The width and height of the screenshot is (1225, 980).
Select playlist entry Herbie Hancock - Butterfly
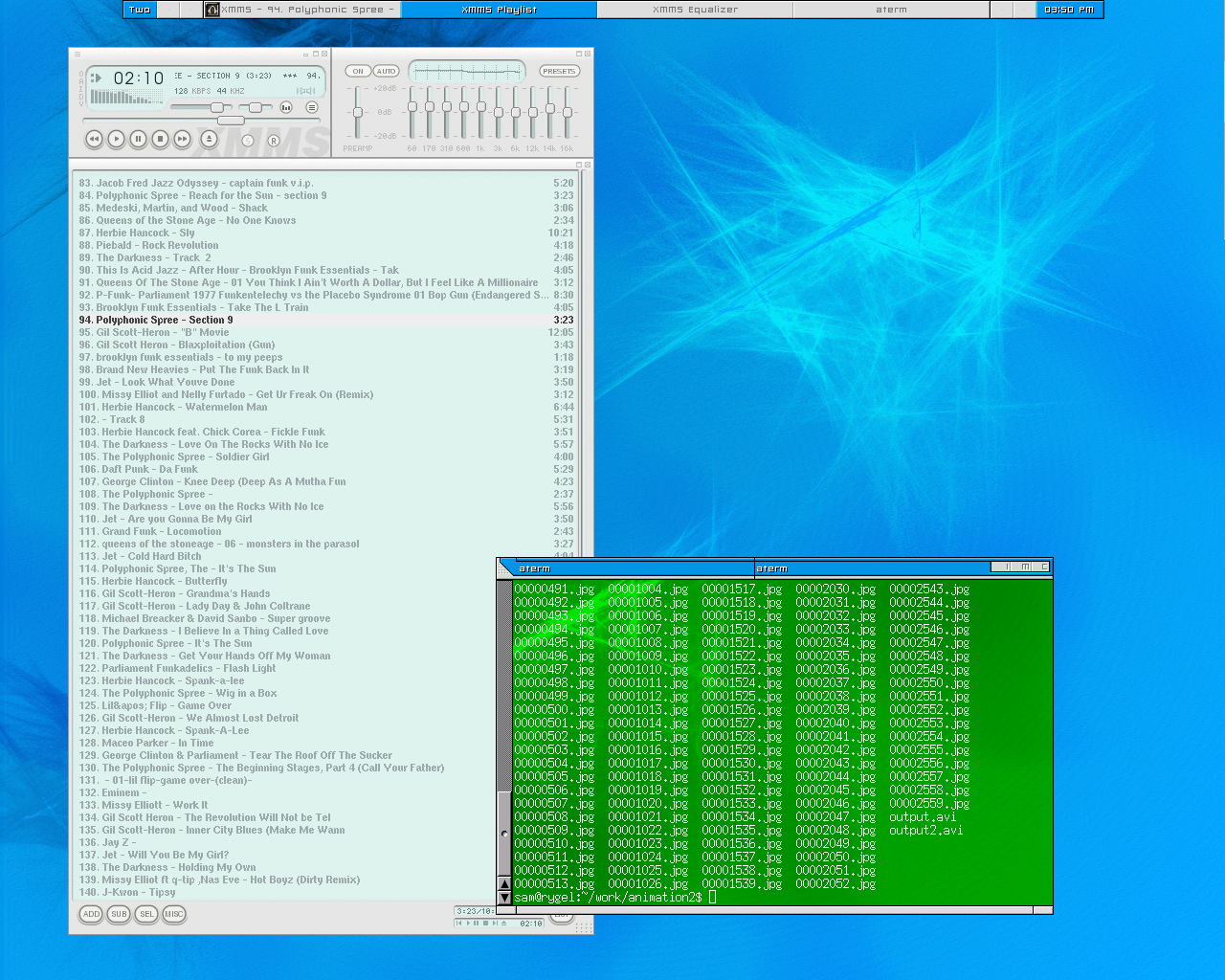pos(286,581)
